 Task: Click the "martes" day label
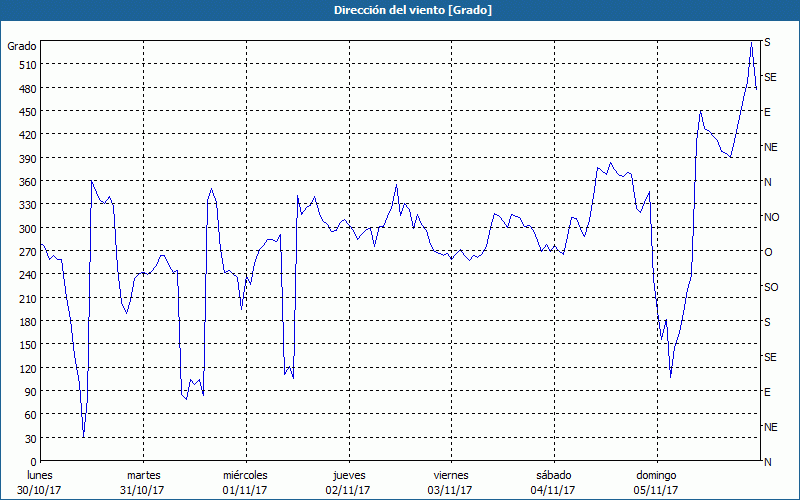point(143,475)
